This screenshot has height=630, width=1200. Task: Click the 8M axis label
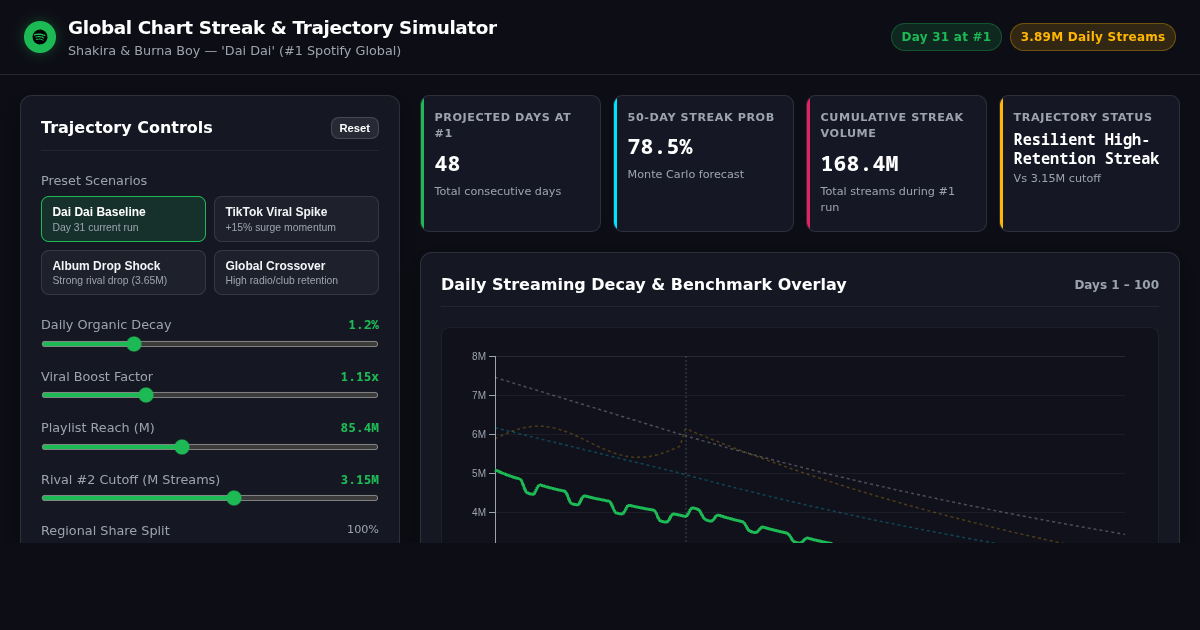point(479,357)
